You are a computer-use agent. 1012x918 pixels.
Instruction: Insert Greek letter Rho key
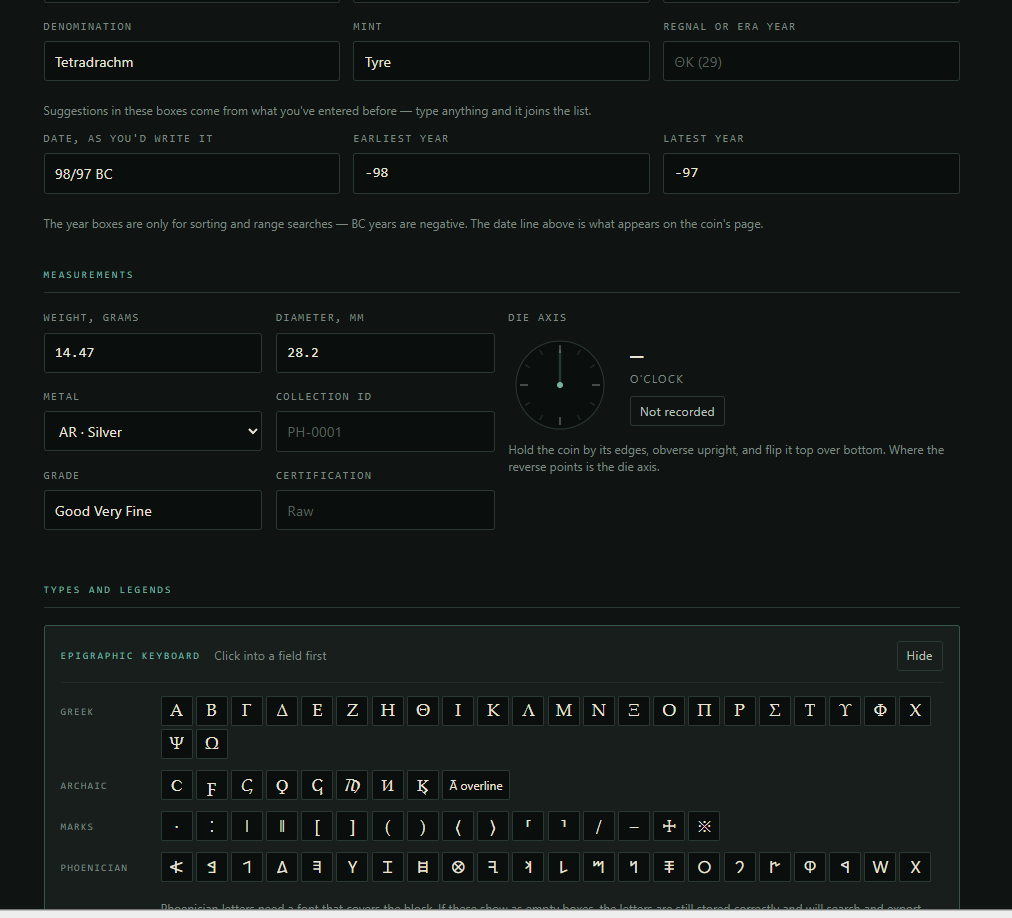(740, 711)
